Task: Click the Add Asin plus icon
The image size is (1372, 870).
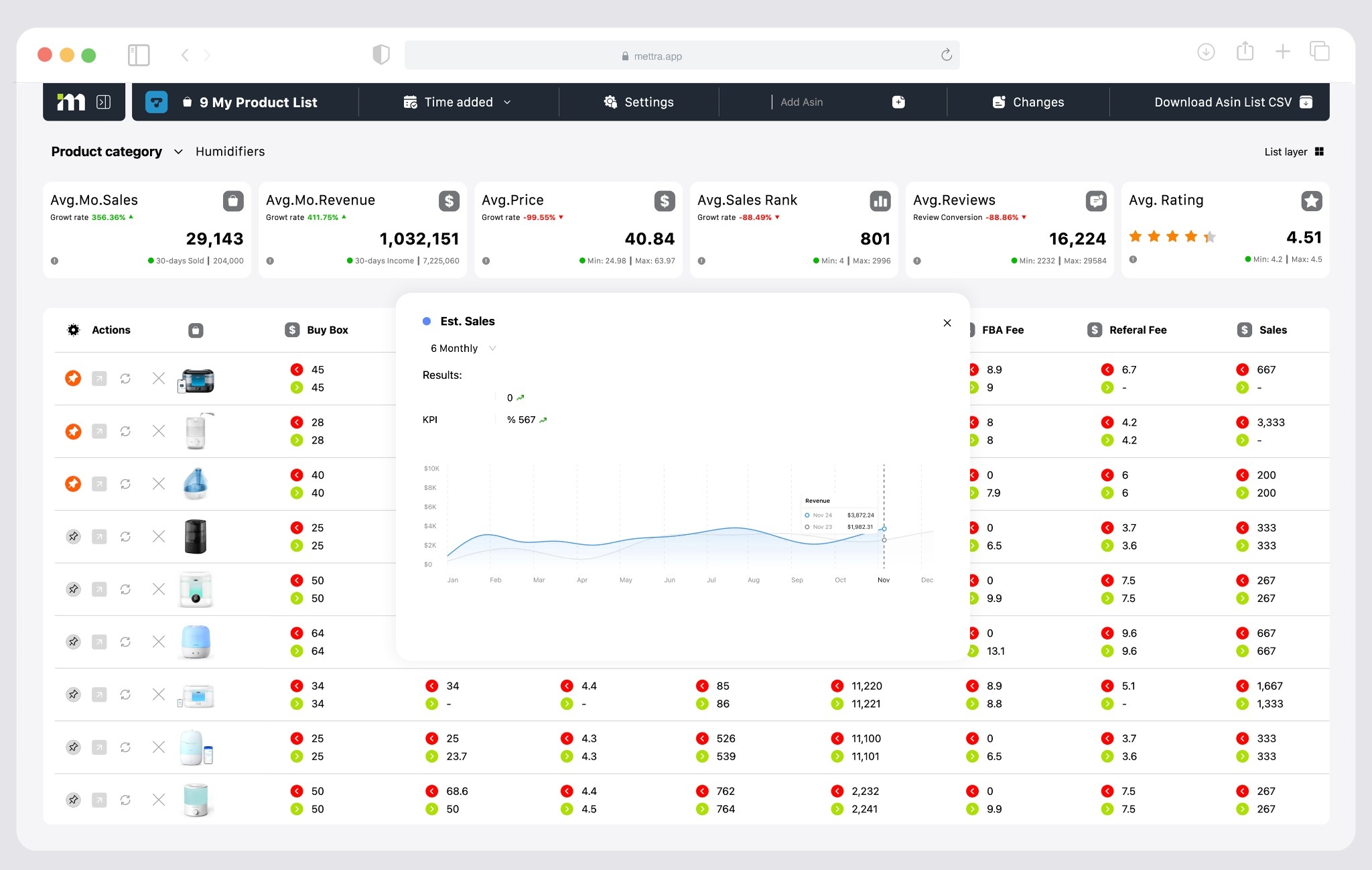Action: click(x=898, y=102)
